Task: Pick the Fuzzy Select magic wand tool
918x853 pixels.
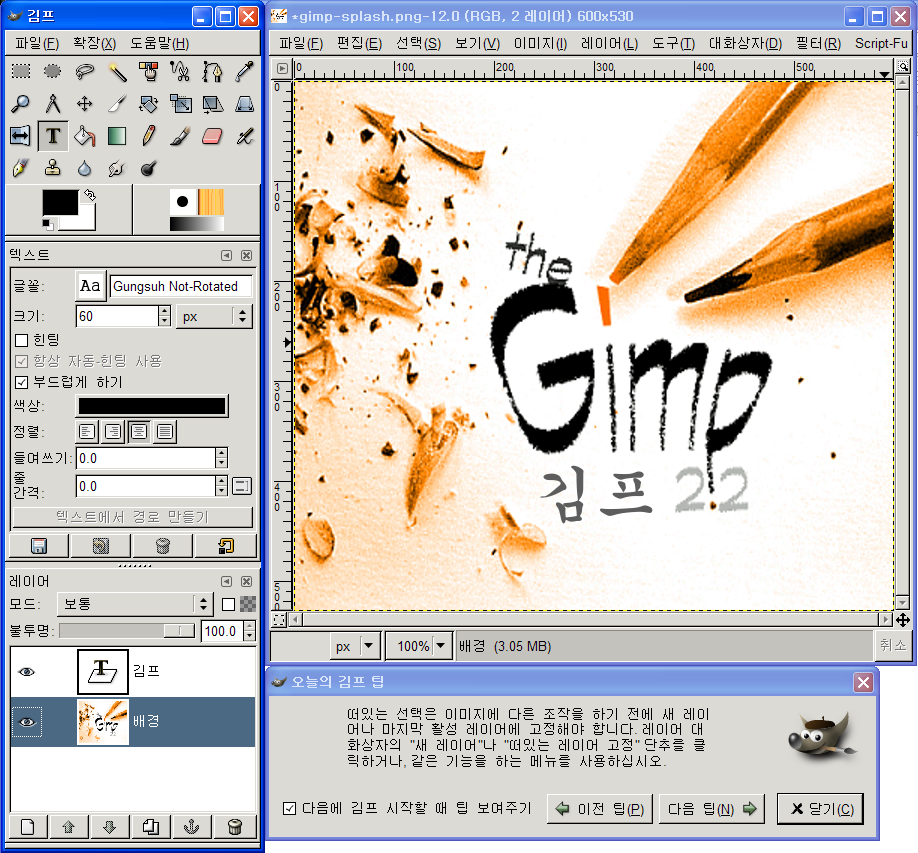Action: [x=117, y=71]
